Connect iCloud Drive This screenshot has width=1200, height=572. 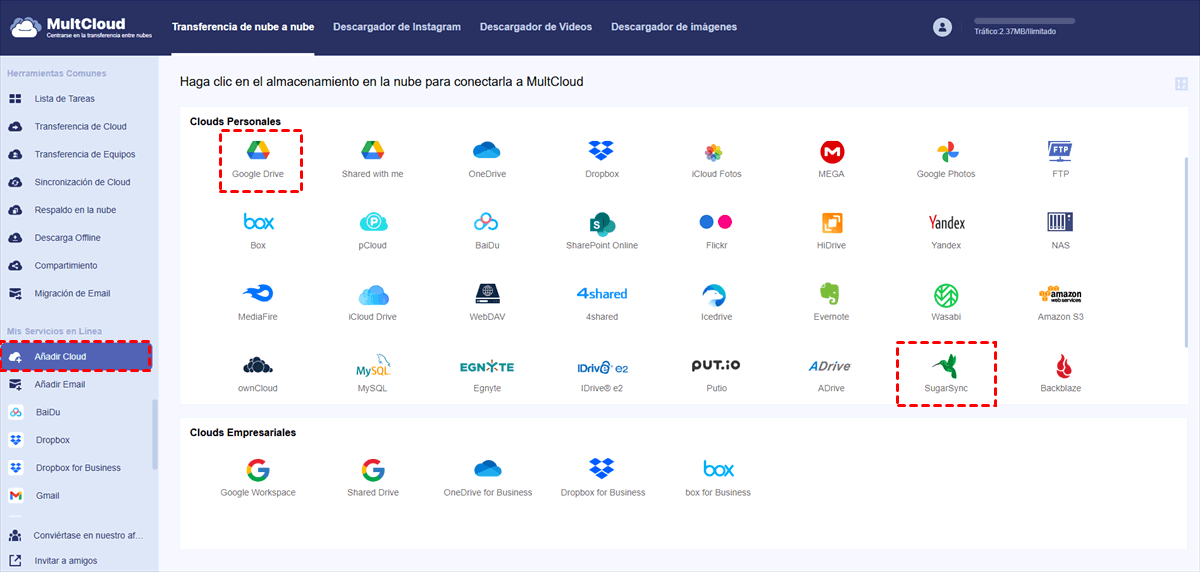click(x=372, y=303)
